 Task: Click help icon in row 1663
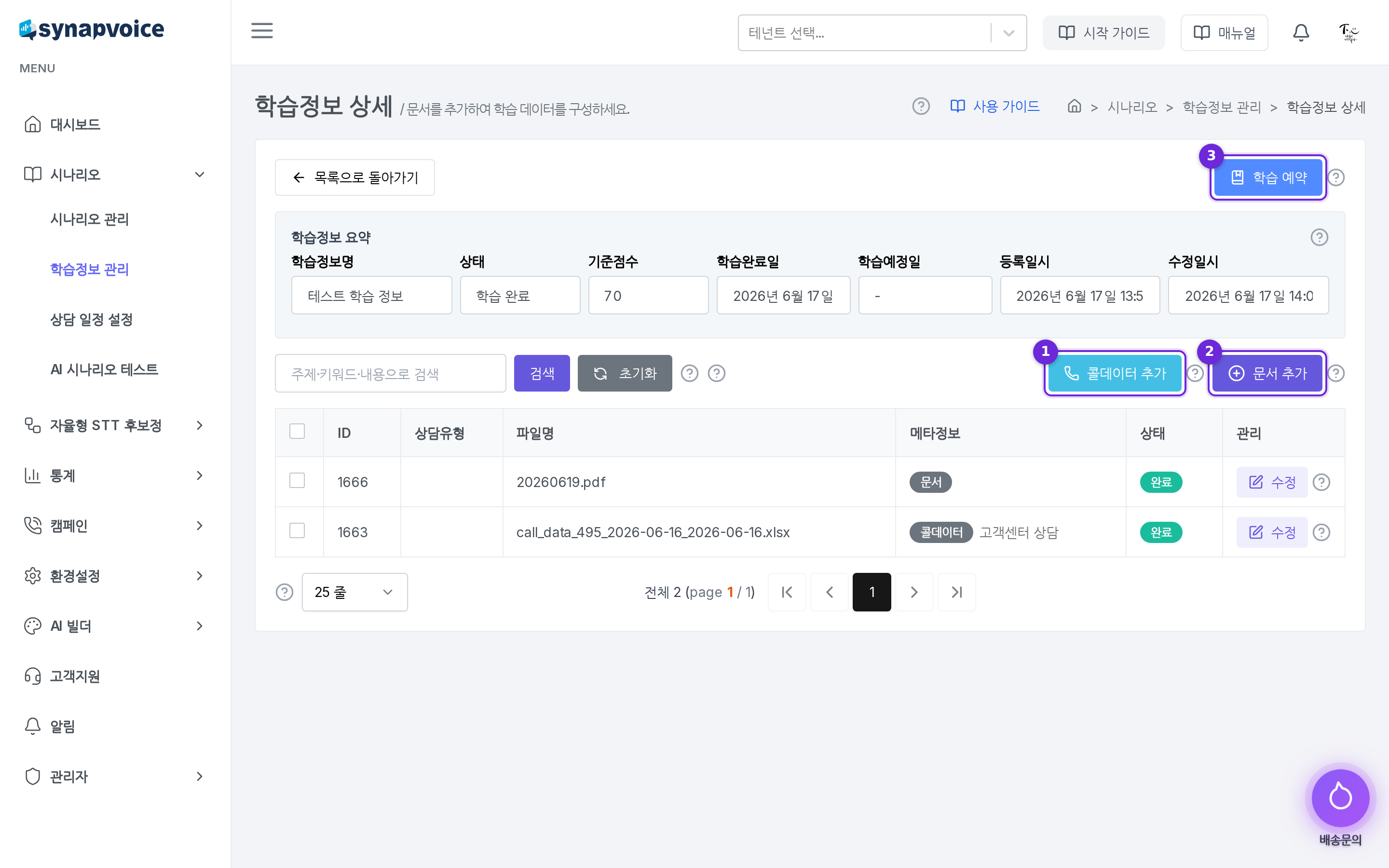(x=1321, y=532)
